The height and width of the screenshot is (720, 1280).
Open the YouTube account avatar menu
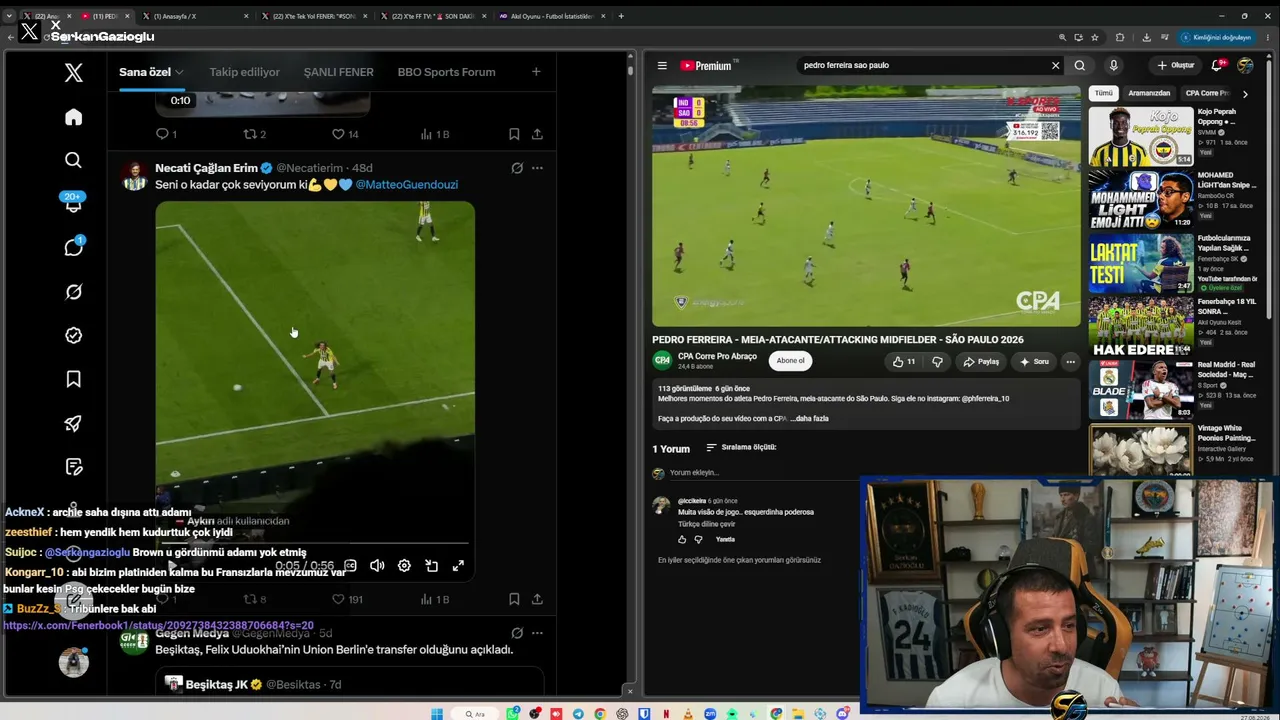pos(1245,66)
